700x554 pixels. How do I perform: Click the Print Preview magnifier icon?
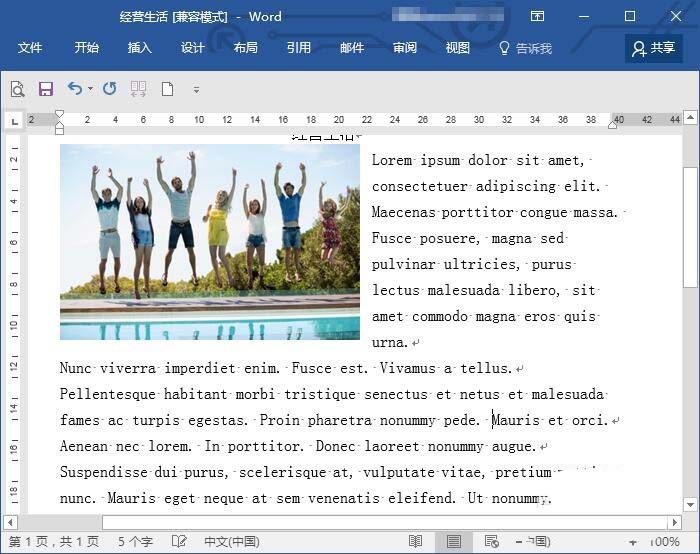tap(17, 89)
